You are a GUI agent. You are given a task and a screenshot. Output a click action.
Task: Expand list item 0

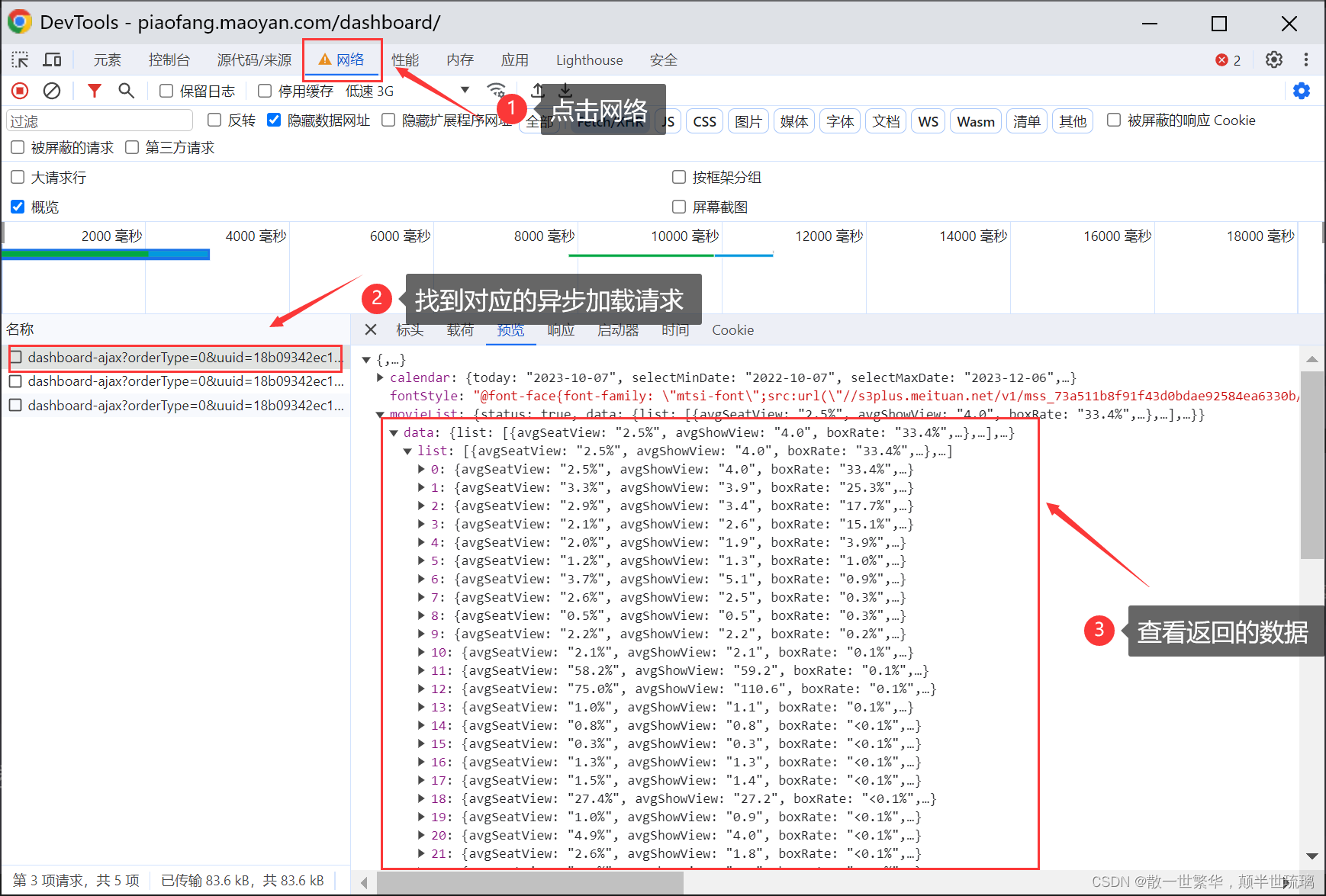421,469
